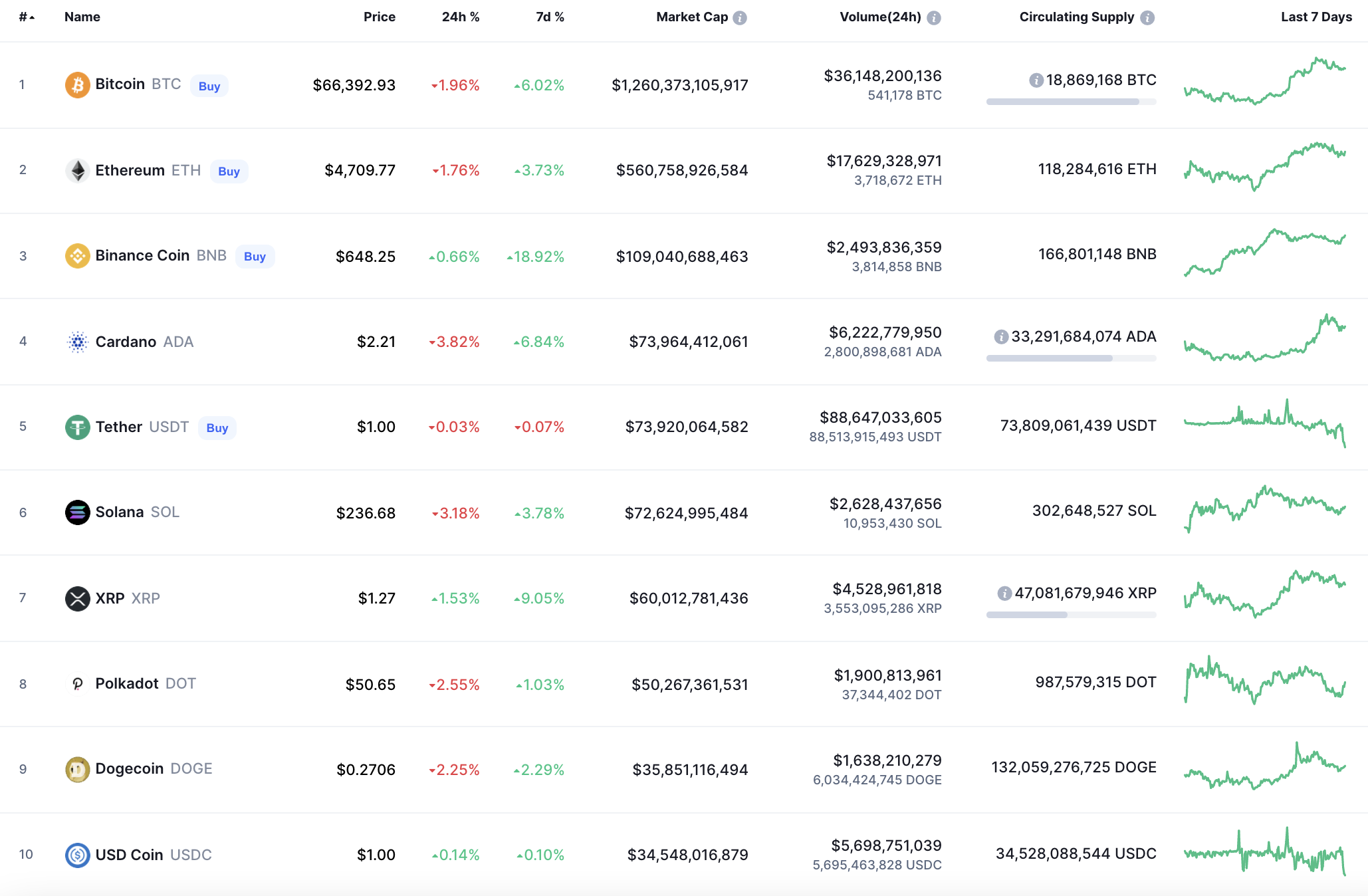The height and width of the screenshot is (896, 1368).
Task: Click the Tether green logo icon
Action: click(x=77, y=427)
